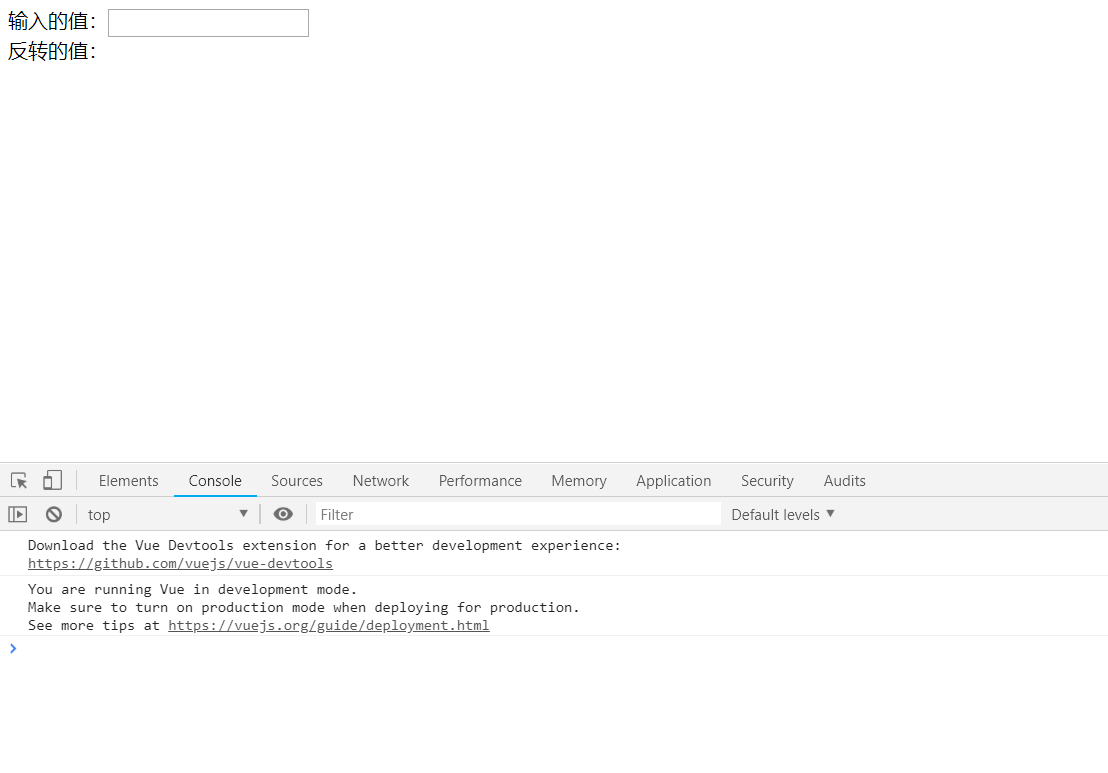Switch to the Memory tab
This screenshot has width=1108, height=773.
coord(579,480)
